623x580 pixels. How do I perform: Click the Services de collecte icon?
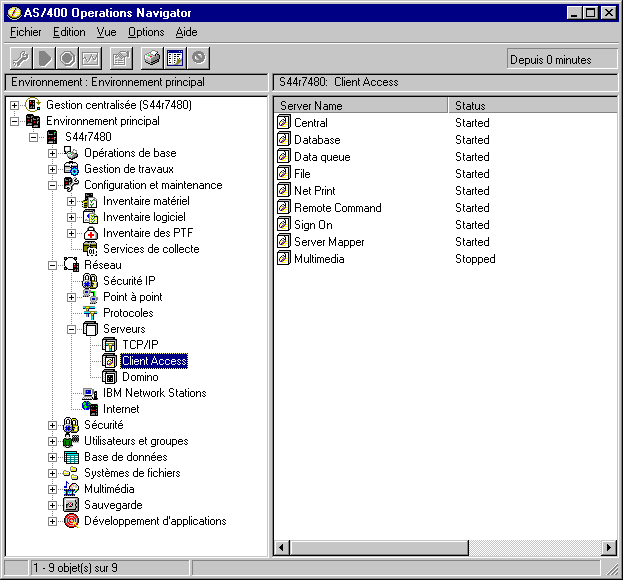[x=90, y=249]
